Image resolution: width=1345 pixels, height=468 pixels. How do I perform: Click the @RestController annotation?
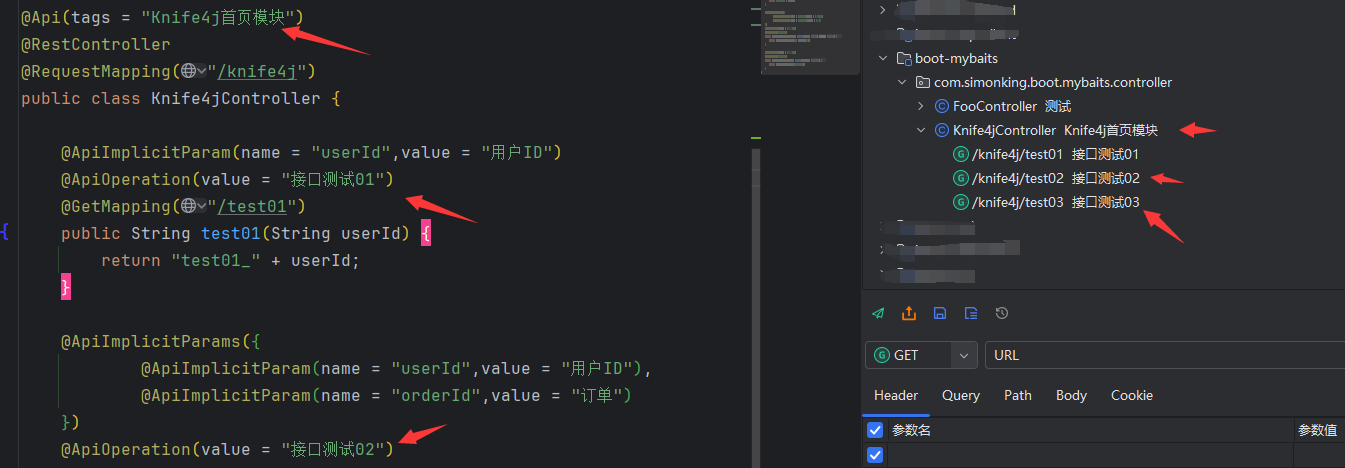[x=96, y=44]
